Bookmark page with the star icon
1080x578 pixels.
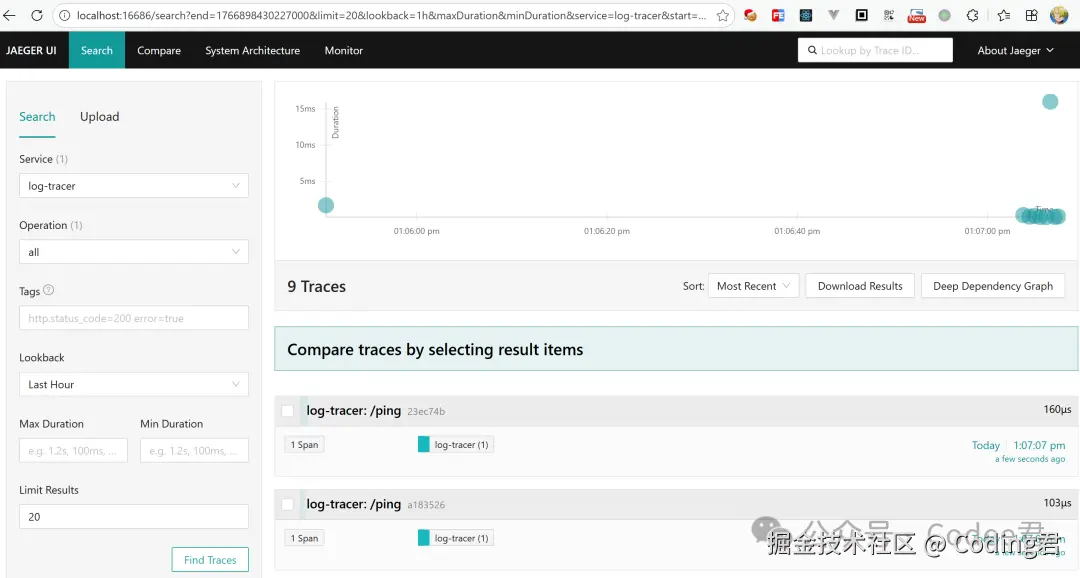coord(723,15)
